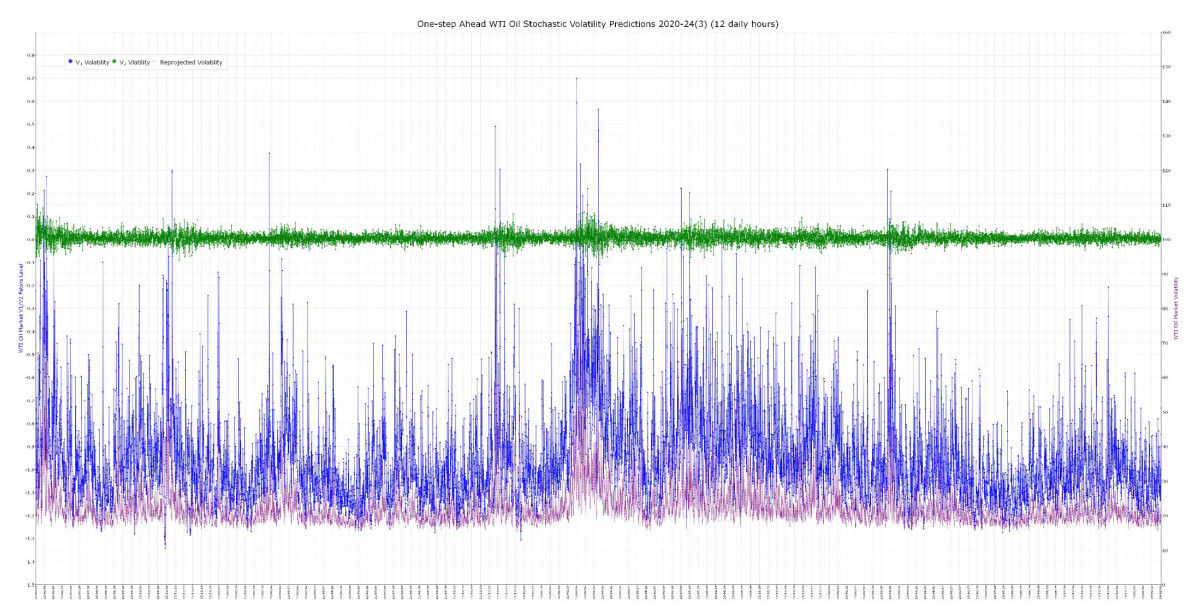This screenshot has height=612, width=1198.
Task: Click the 10 tick label on right axis
Action: [1166, 550]
